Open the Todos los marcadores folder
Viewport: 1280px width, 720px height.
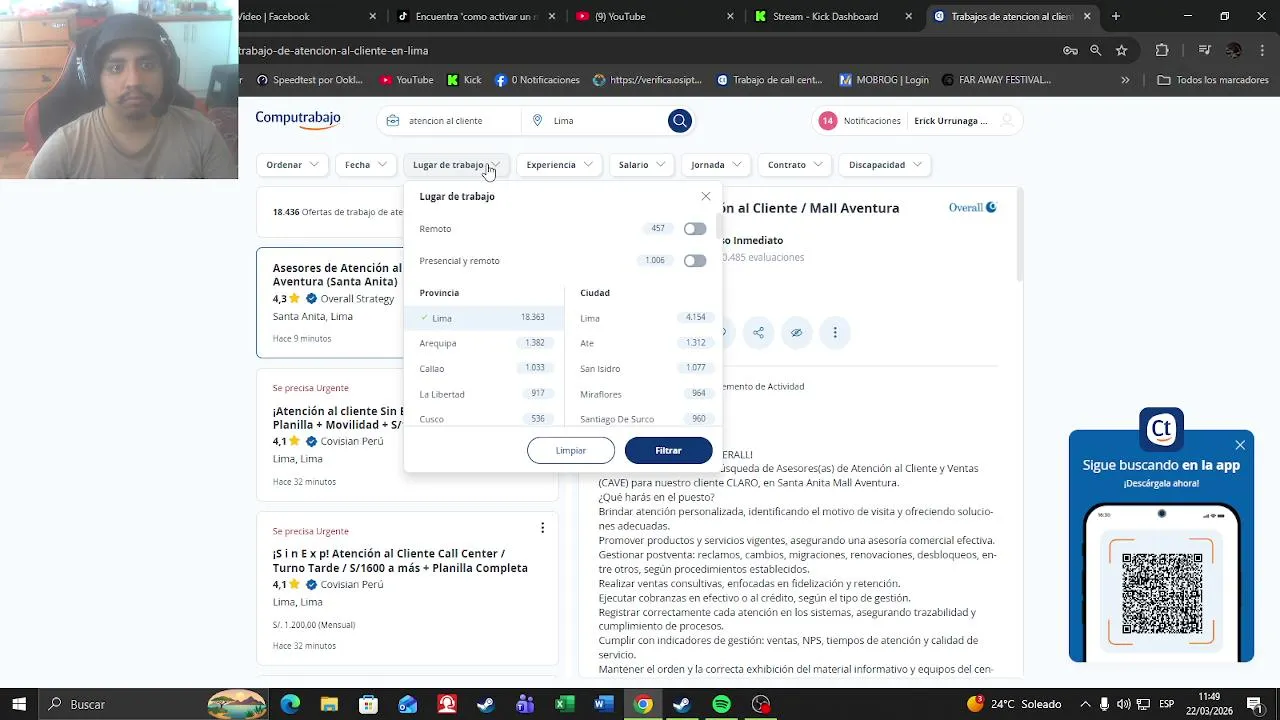1213,80
